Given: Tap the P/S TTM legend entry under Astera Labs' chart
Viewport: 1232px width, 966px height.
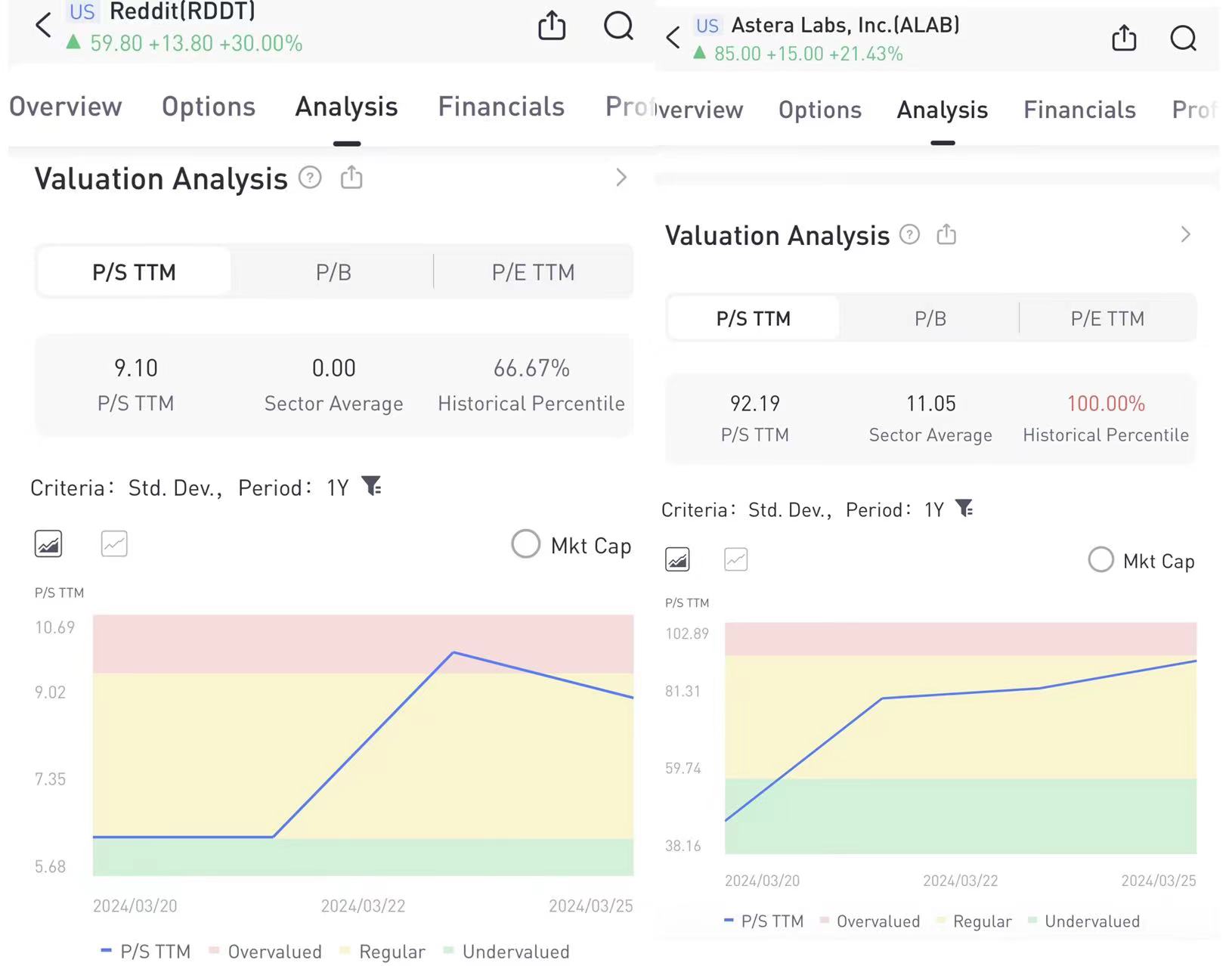Looking at the screenshot, I should (764, 921).
